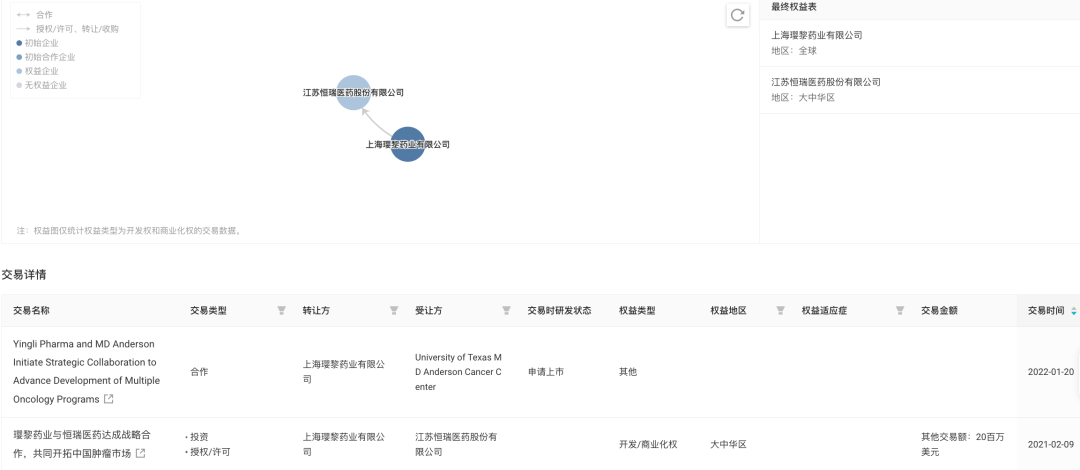Open filter for 权益适应症 column
The height and width of the screenshot is (470, 1080).
[x=900, y=311]
